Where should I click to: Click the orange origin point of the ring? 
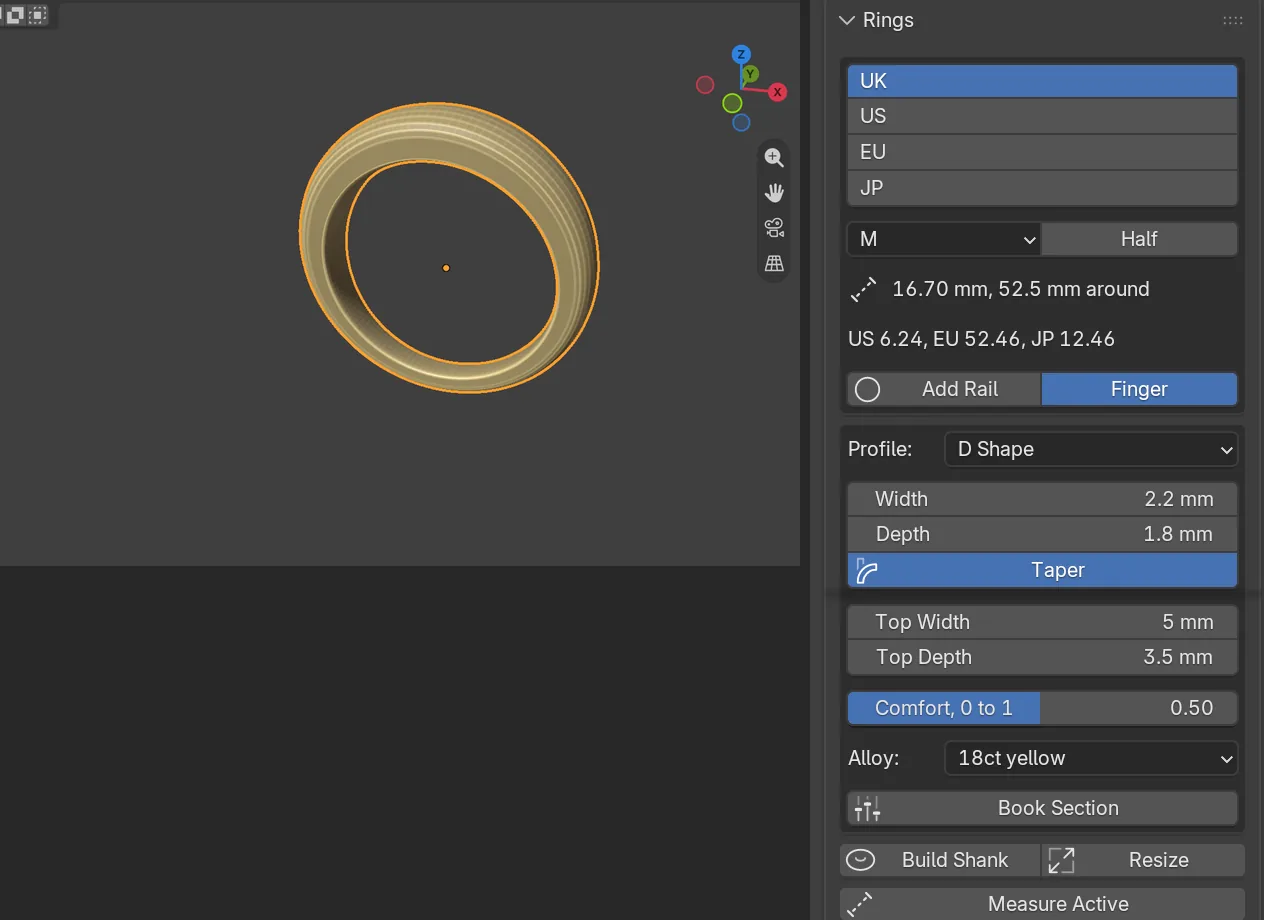coord(446,268)
